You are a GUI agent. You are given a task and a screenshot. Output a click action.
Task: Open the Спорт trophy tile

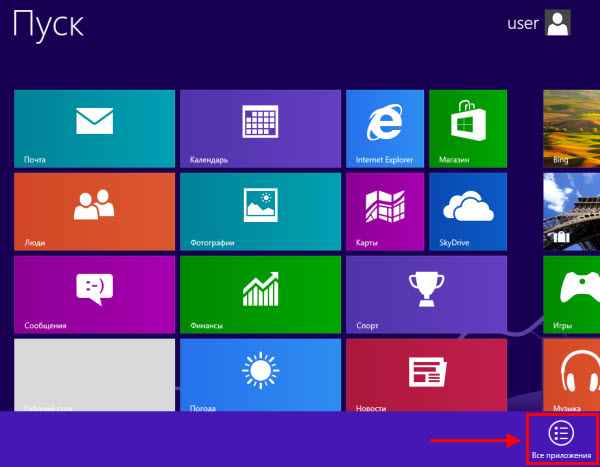point(425,293)
